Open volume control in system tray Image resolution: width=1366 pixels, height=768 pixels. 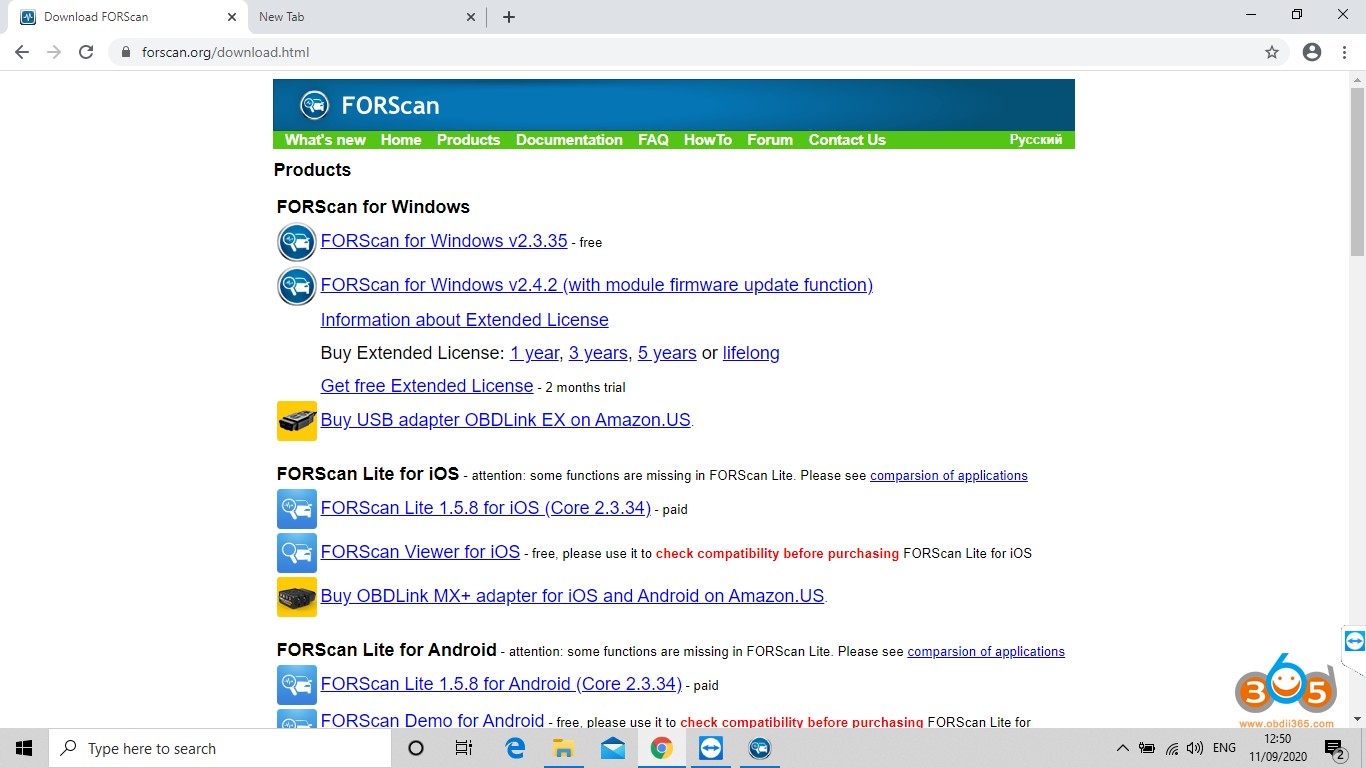coord(1194,748)
